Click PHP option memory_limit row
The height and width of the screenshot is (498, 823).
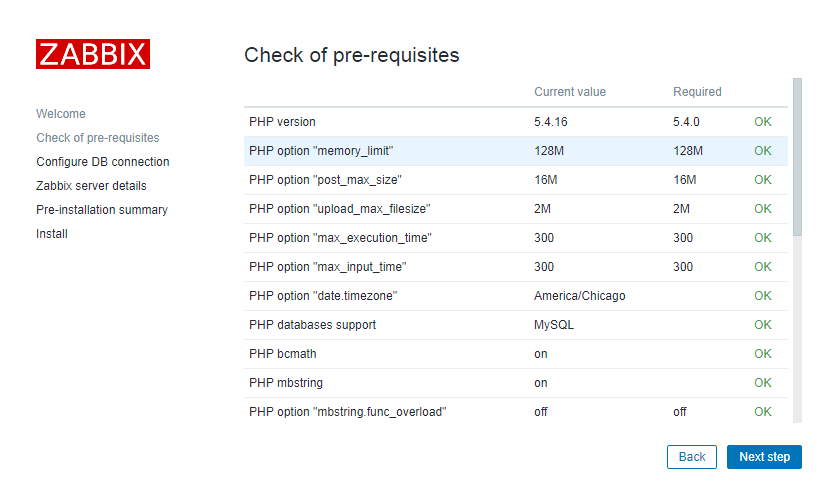(x=321, y=151)
